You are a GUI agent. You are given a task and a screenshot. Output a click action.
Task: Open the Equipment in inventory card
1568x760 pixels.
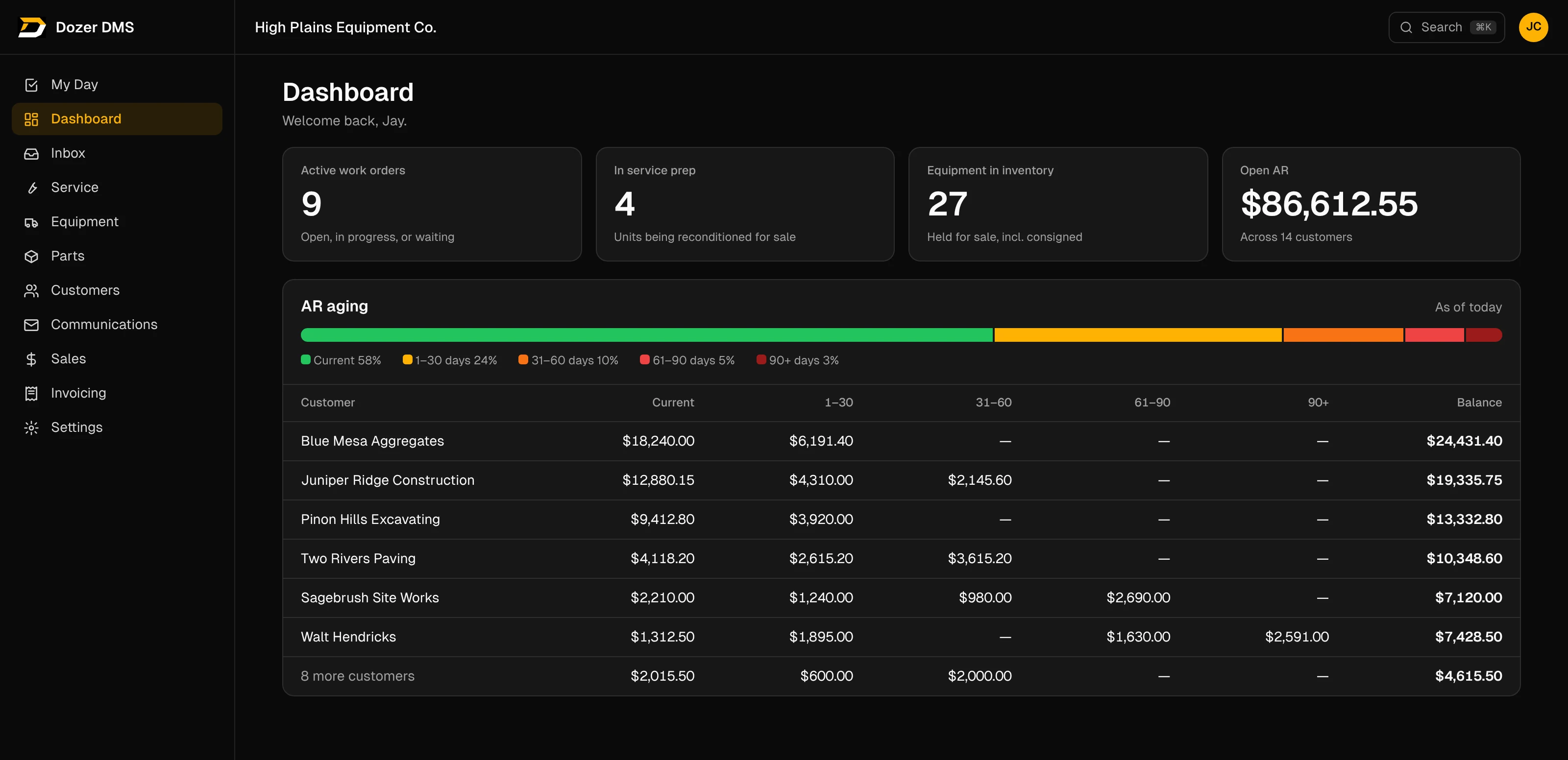coord(1058,204)
